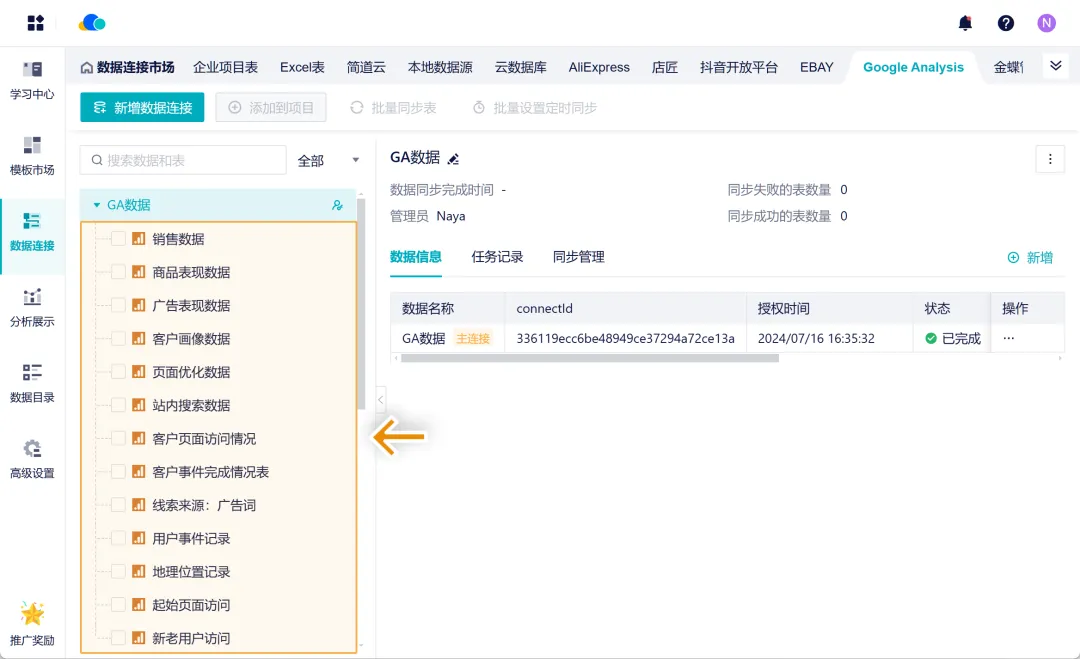The height and width of the screenshot is (659, 1080).
Task: Expand the data source tabs overflow chevron
Action: 1054,66
